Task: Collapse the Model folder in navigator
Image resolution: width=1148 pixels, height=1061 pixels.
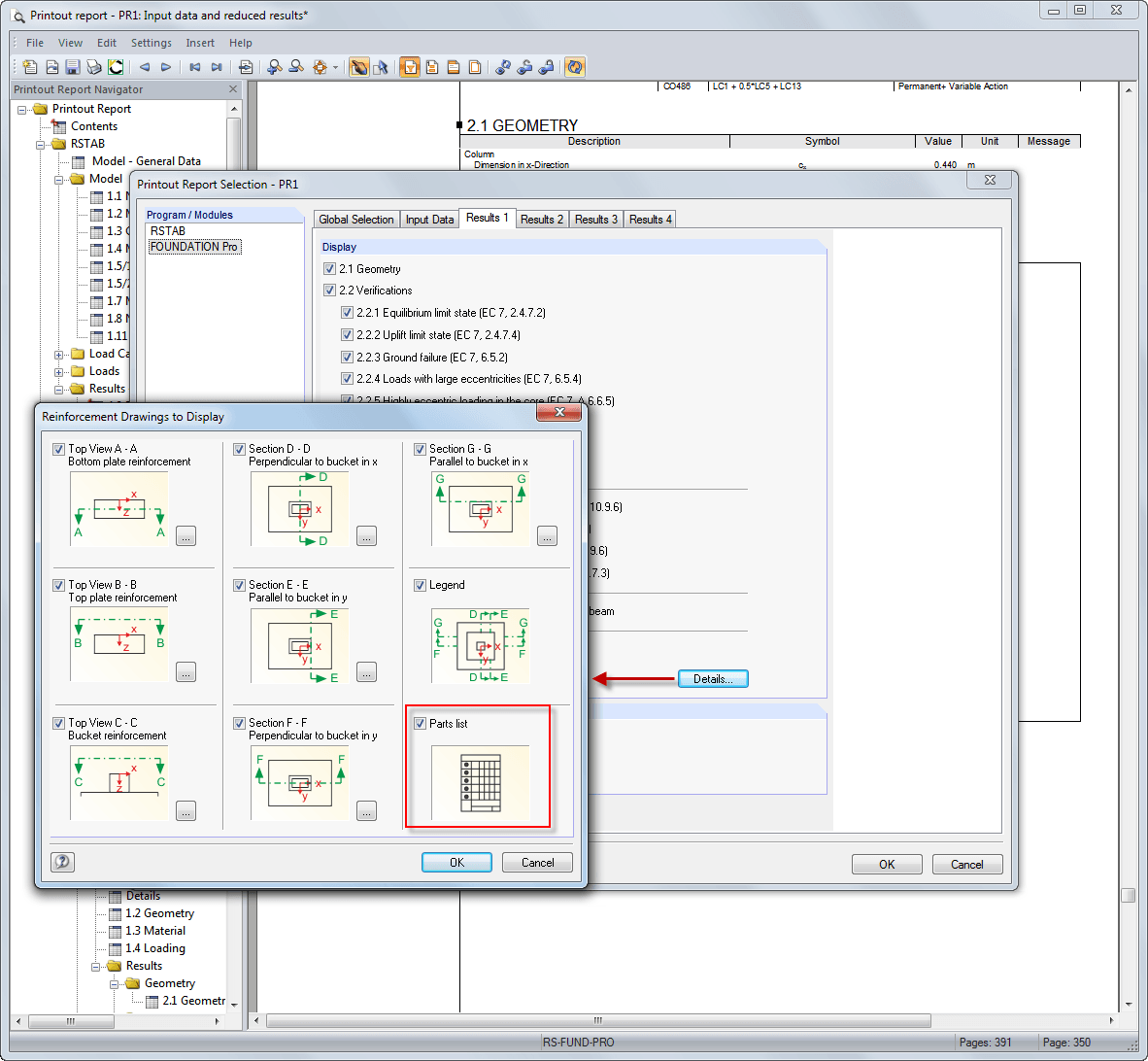Action: [58, 180]
